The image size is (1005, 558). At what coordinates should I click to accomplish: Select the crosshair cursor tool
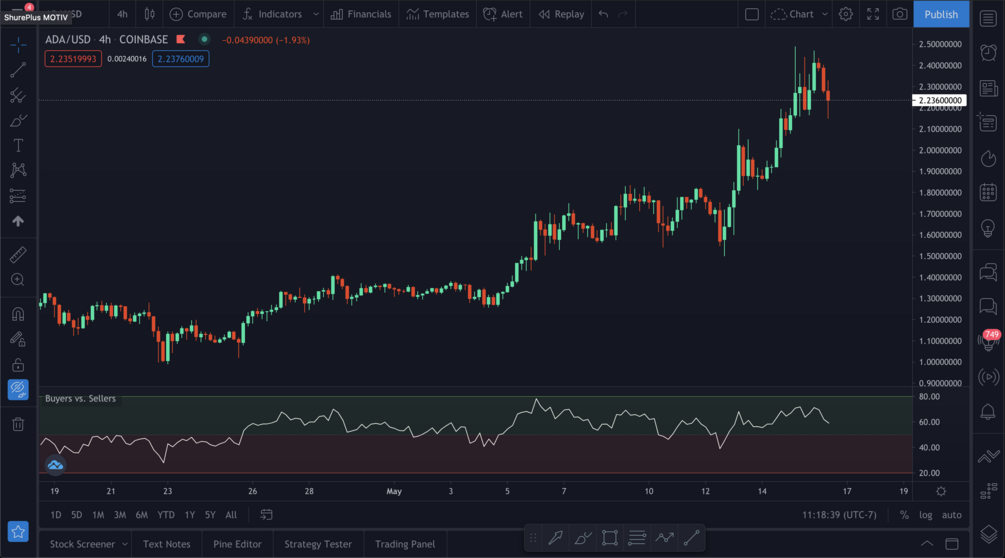click(x=18, y=44)
